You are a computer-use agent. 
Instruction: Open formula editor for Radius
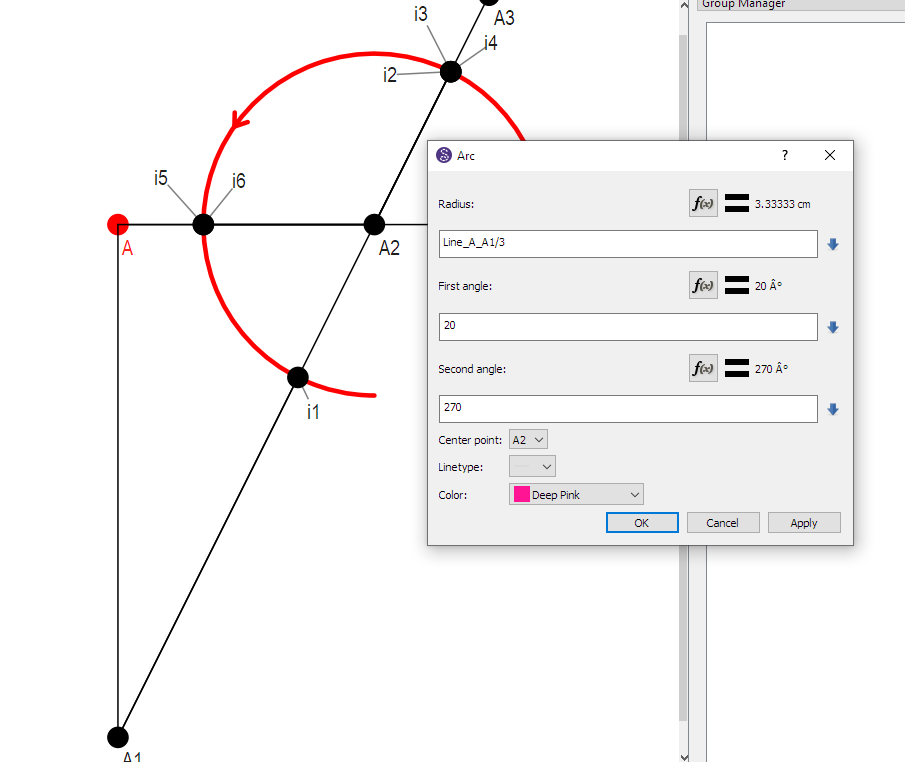click(703, 203)
